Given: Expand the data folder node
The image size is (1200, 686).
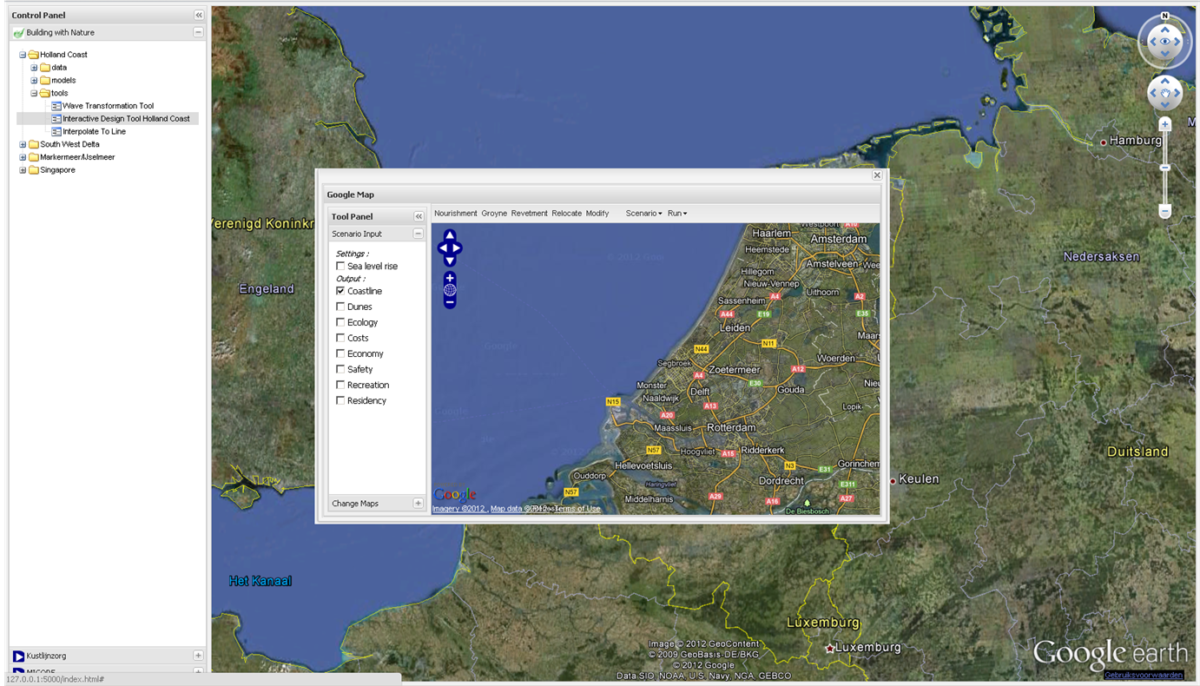Looking at the screenshot, I should (x=34, y=67).
